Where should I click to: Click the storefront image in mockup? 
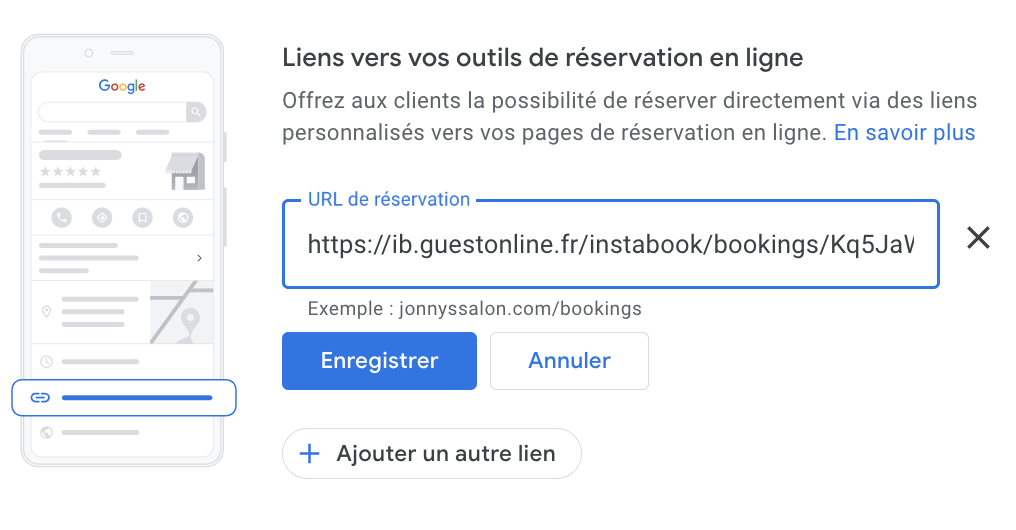pos(185,171)
